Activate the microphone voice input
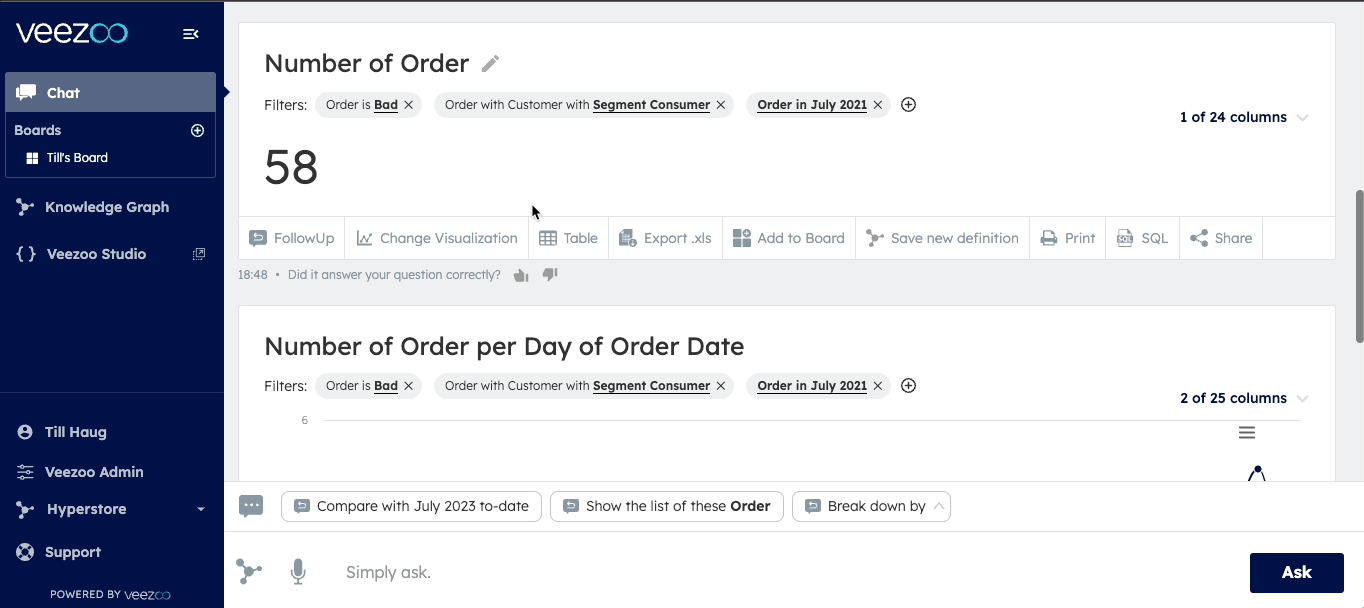This screenshot has height=608, width=1364. (x=297, y=572)
